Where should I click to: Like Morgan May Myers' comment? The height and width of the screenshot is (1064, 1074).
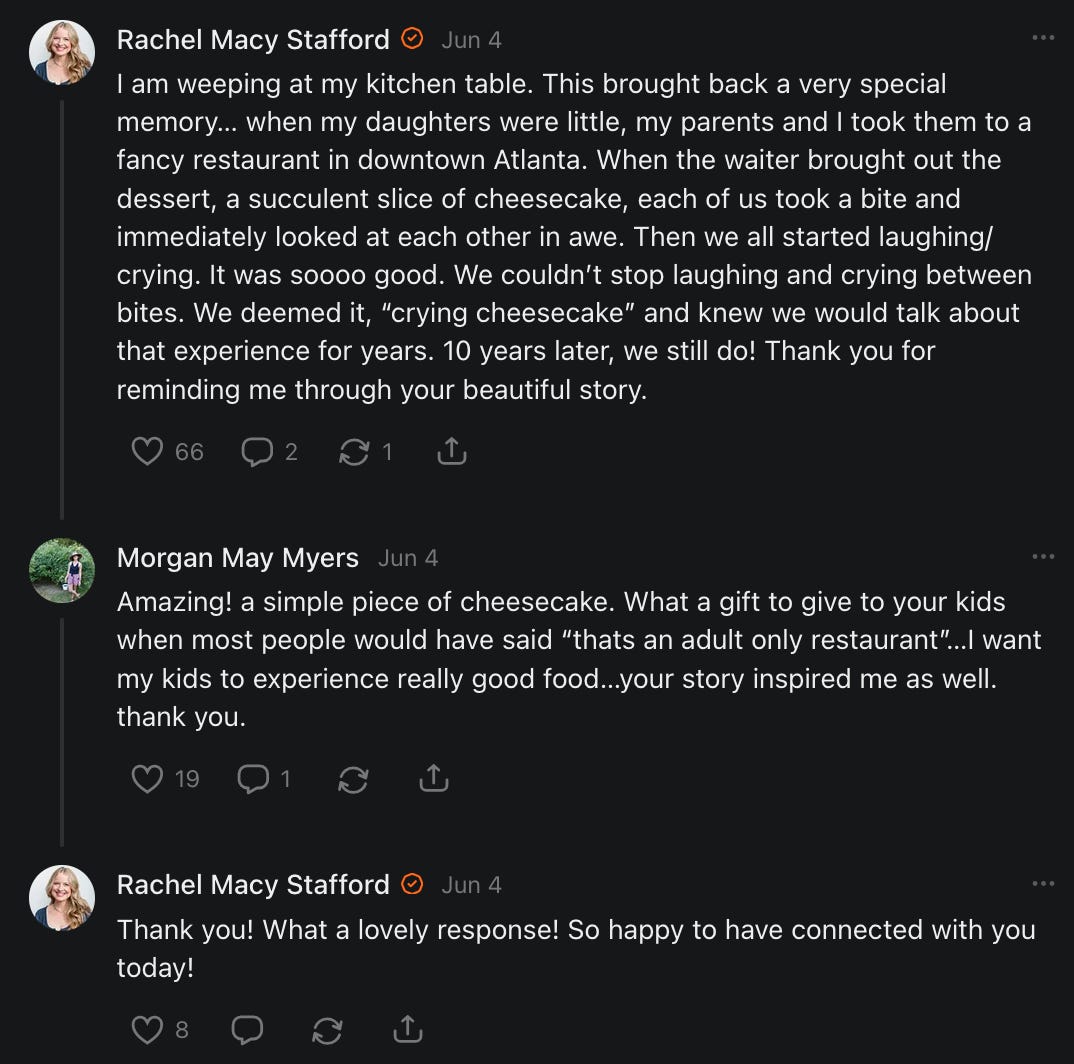pyautogui.click(x=148, y=778)
